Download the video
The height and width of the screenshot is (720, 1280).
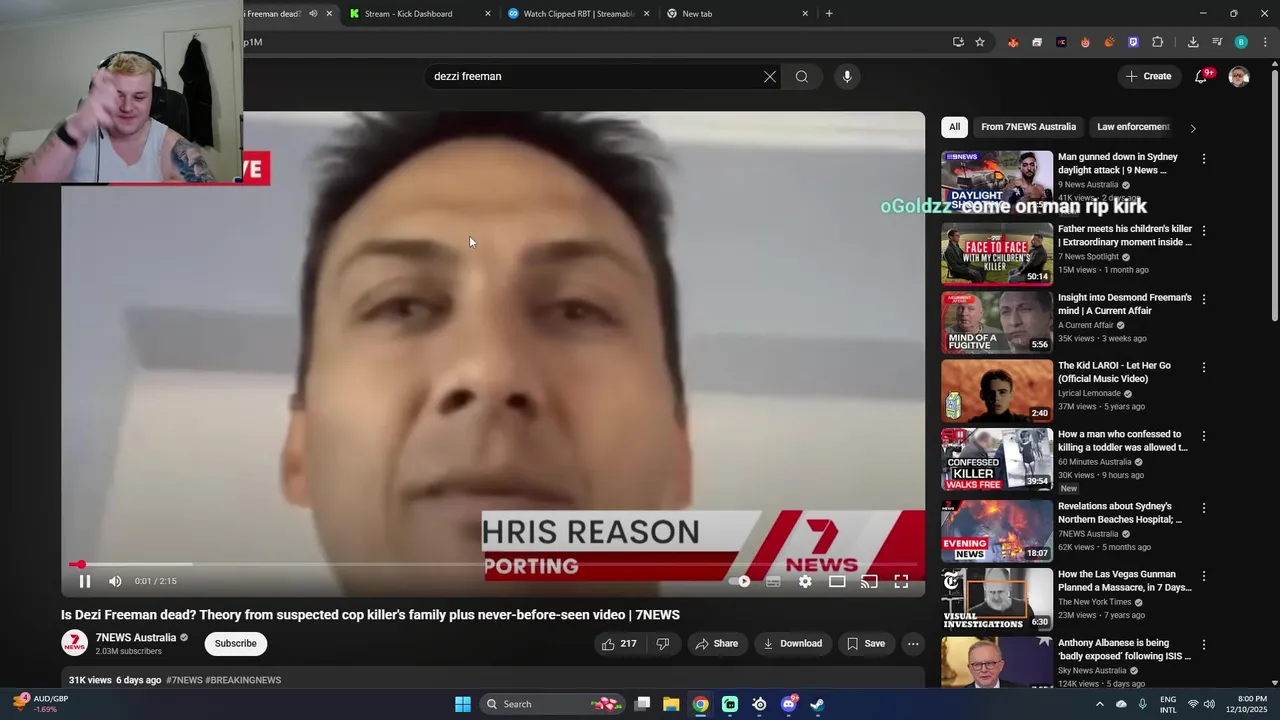(x=792, y=643)
